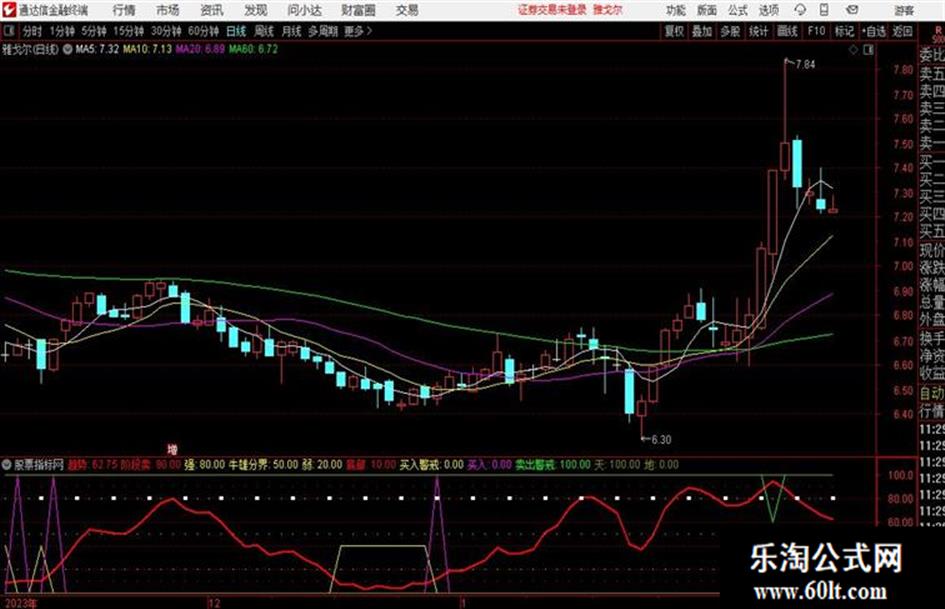Switch to the 分时 period tab
945x609 pixels.
click(32, 31)
